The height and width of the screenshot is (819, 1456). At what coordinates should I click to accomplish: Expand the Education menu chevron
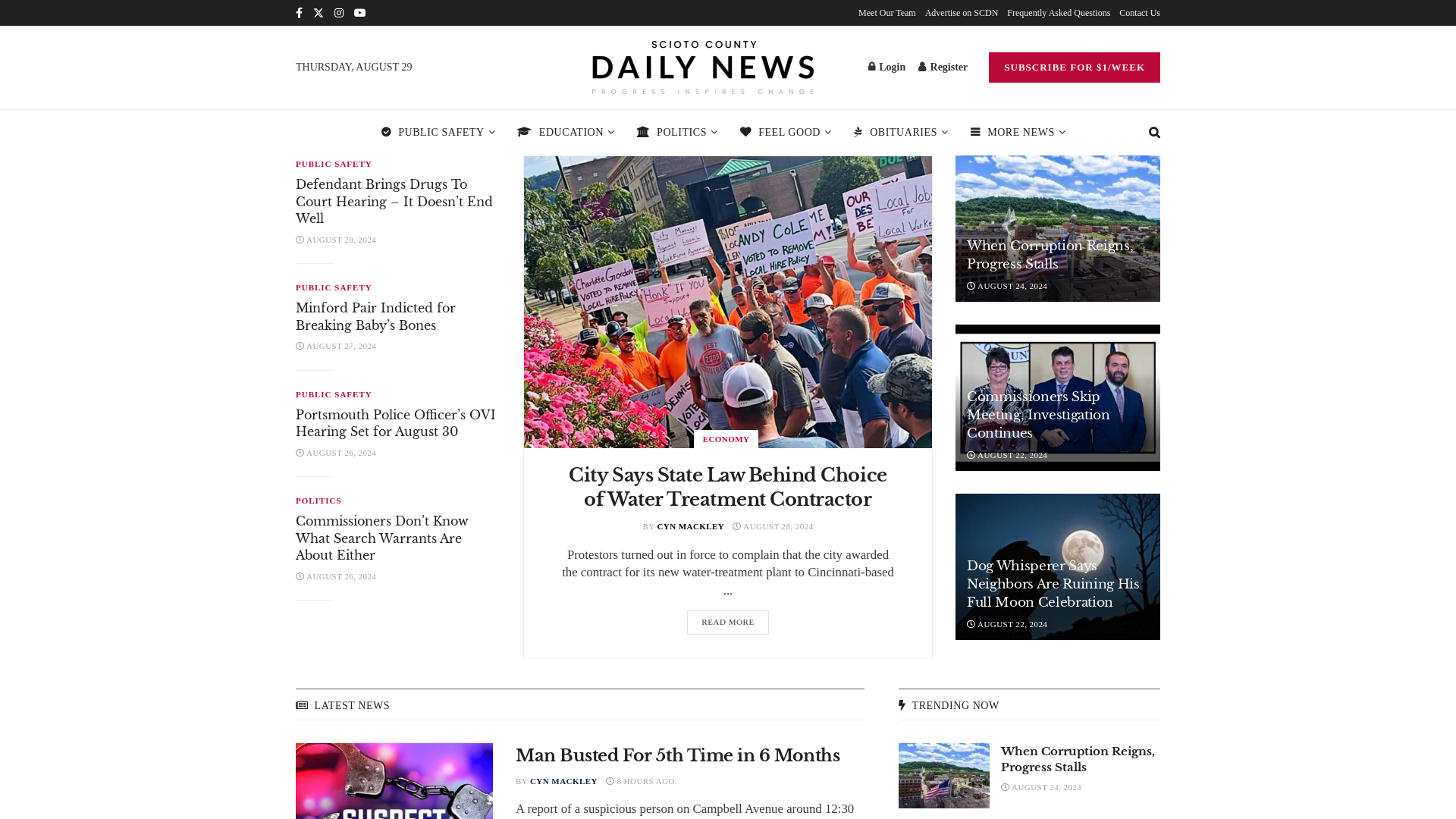pos(611,132)
